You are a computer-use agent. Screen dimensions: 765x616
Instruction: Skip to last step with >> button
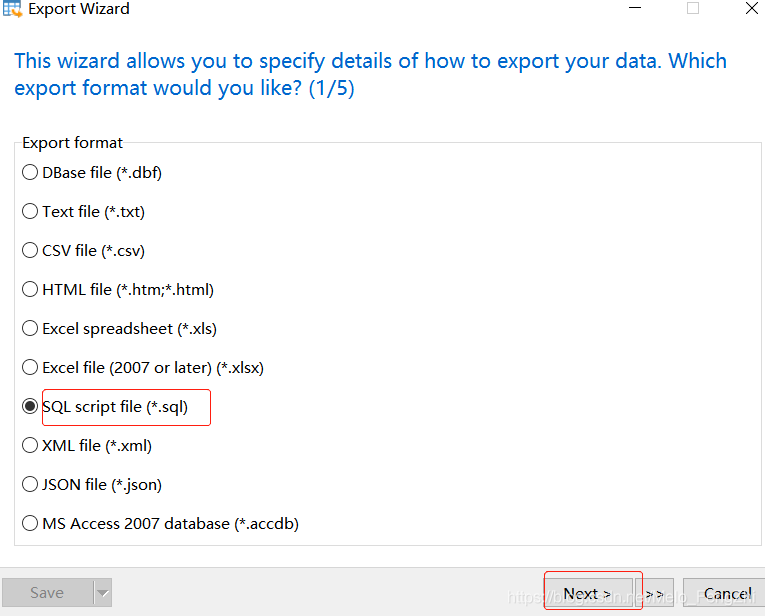point(655,593)
